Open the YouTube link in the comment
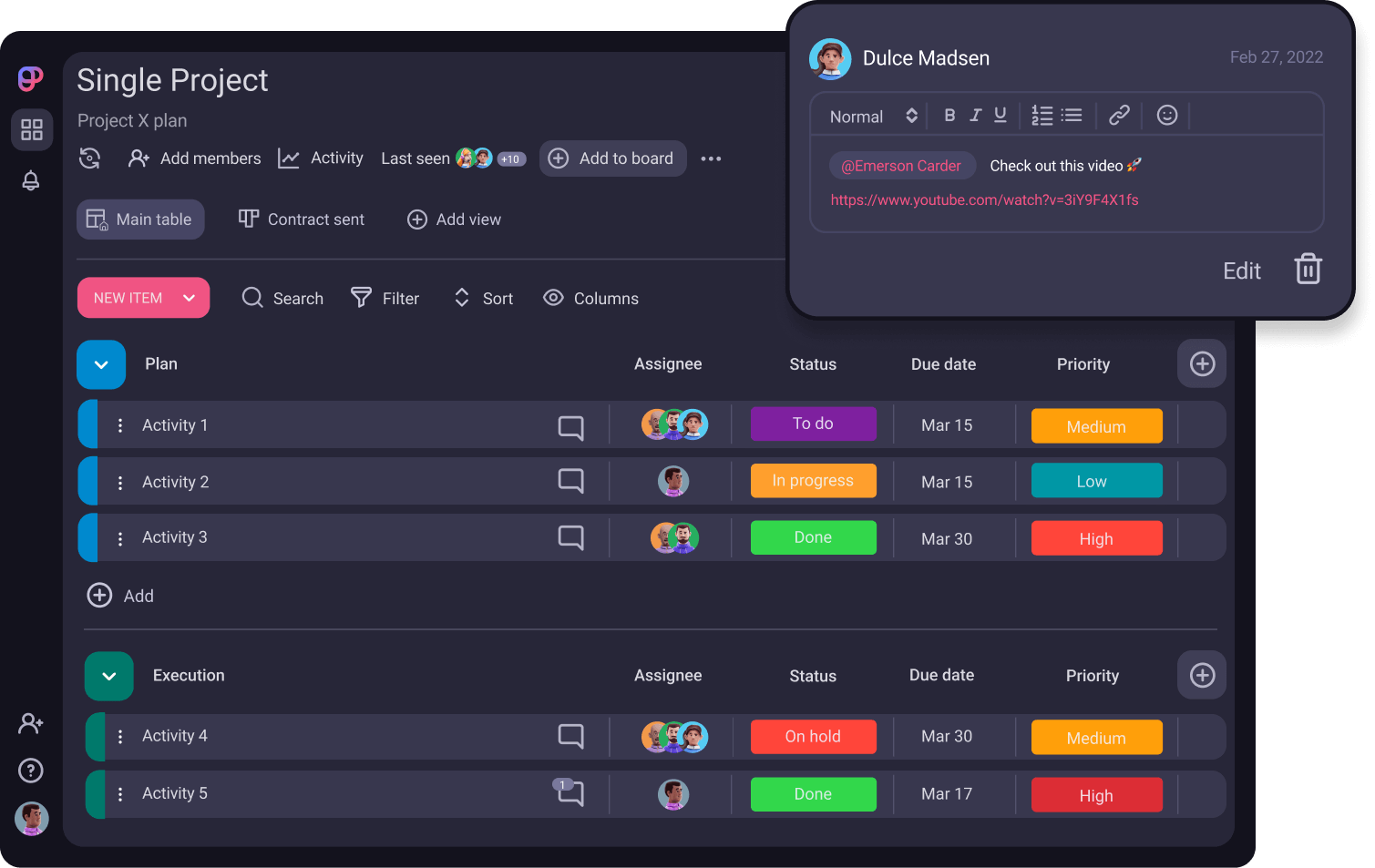Image resolution: width=1375 pixels, height=868 pixels. [x=984, y=200]
